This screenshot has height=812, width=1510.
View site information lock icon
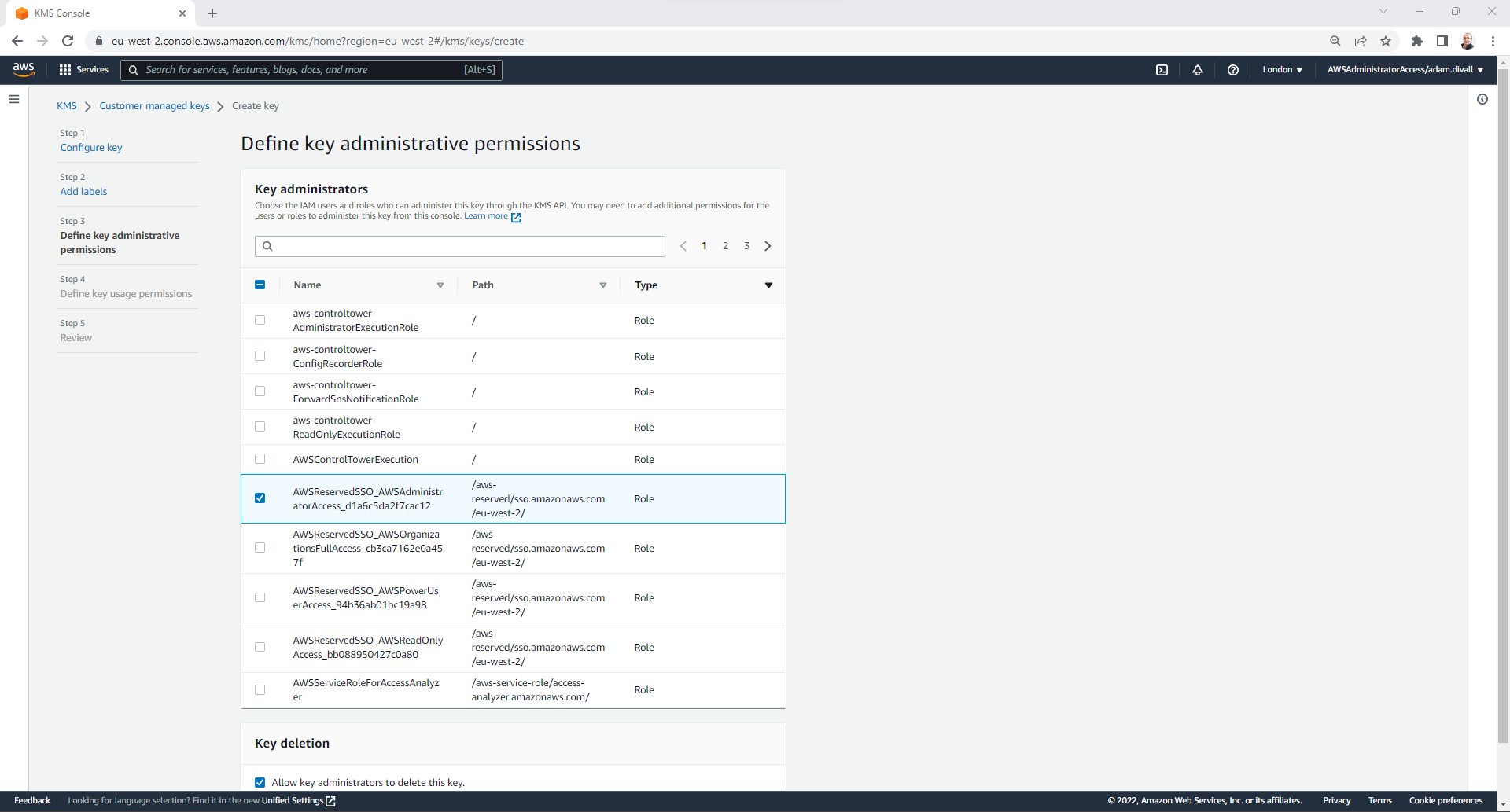pos(99,41)
